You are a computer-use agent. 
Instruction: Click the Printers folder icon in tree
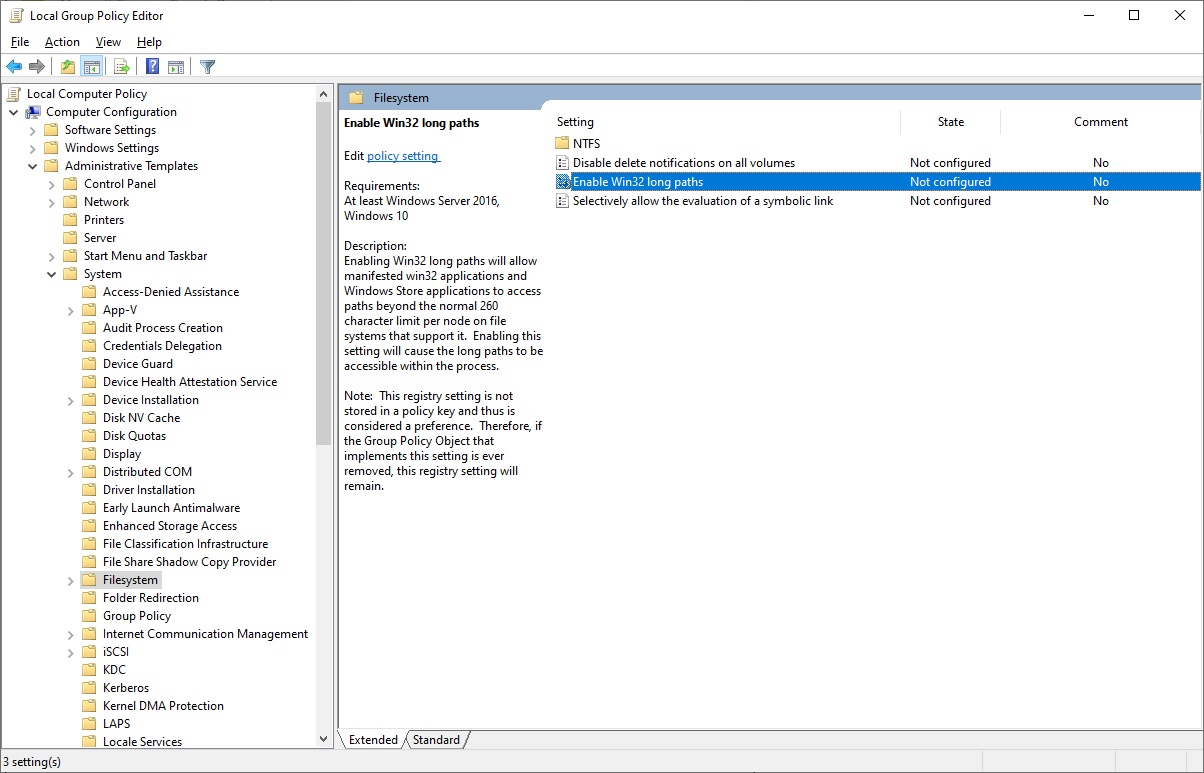pyautogui.click(x=70, y=220)
